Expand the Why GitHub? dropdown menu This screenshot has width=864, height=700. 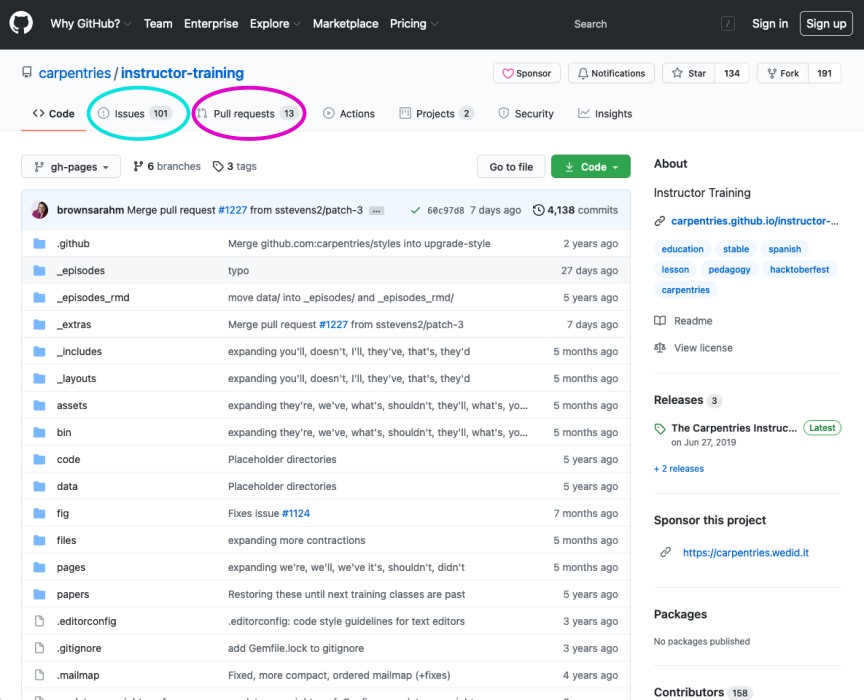click(x=89, y=22)
